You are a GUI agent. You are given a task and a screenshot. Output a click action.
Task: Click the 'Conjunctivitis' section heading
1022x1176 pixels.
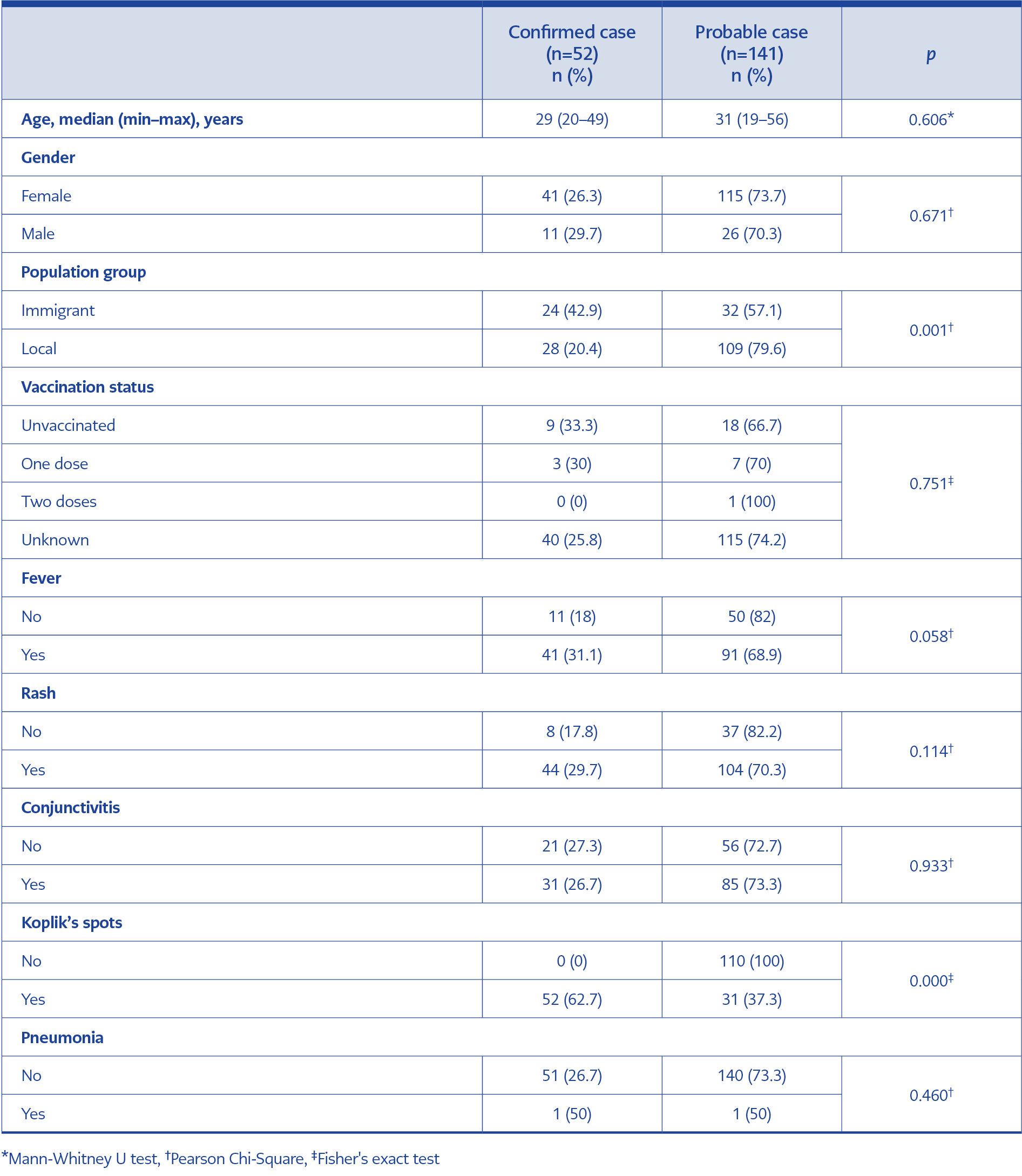point(70,808)
